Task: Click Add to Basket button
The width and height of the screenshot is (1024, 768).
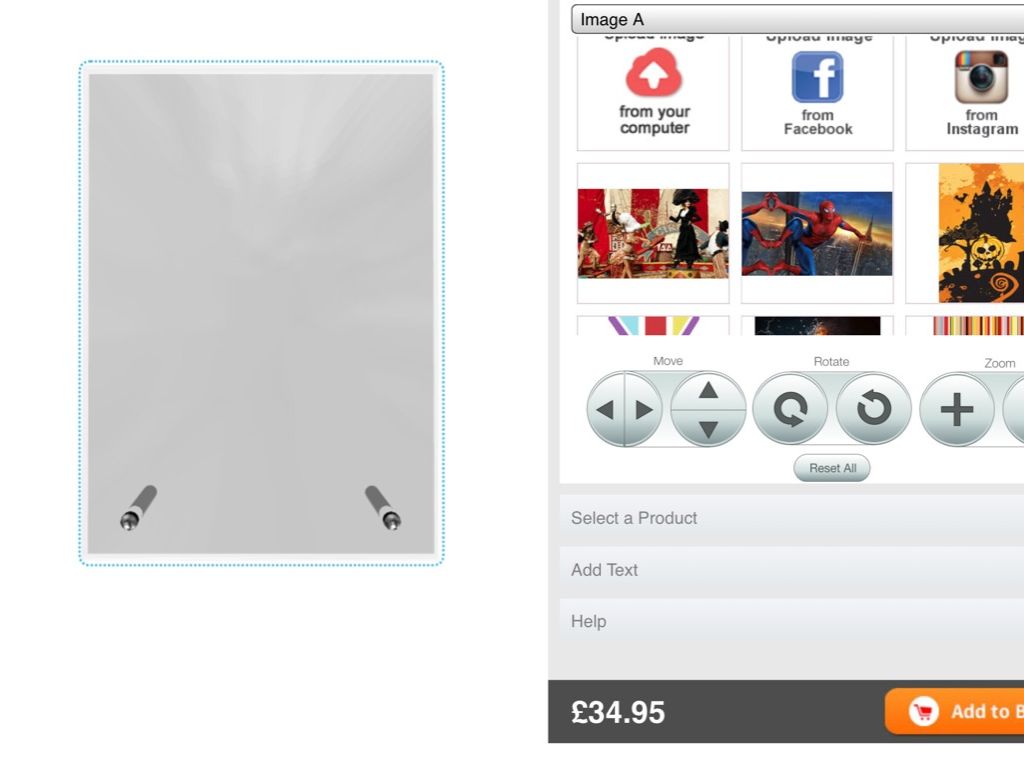Action: (x=955, y=711)
